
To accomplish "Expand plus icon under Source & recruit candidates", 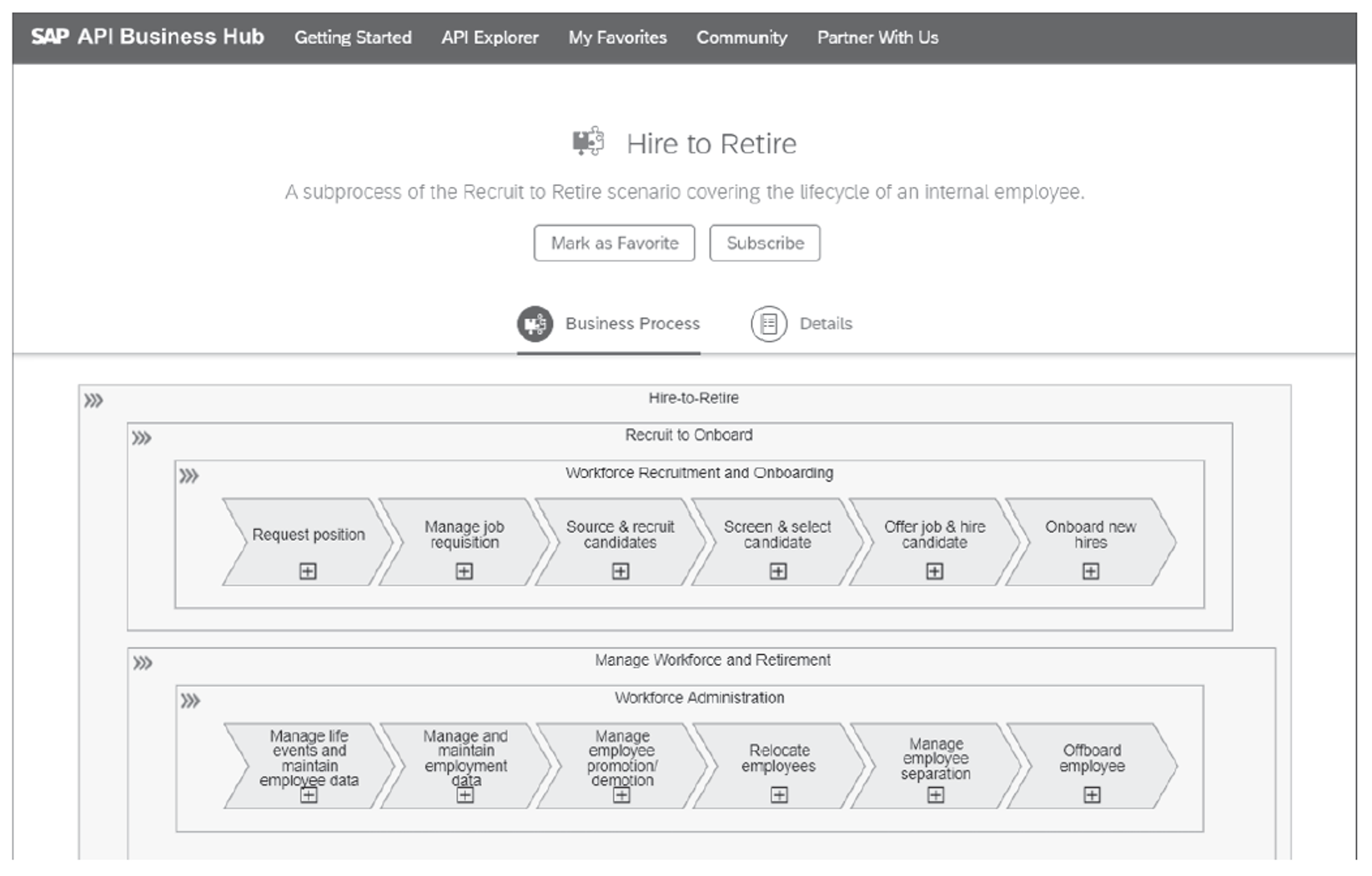I will pyautogui.click(x=621, y=571).
